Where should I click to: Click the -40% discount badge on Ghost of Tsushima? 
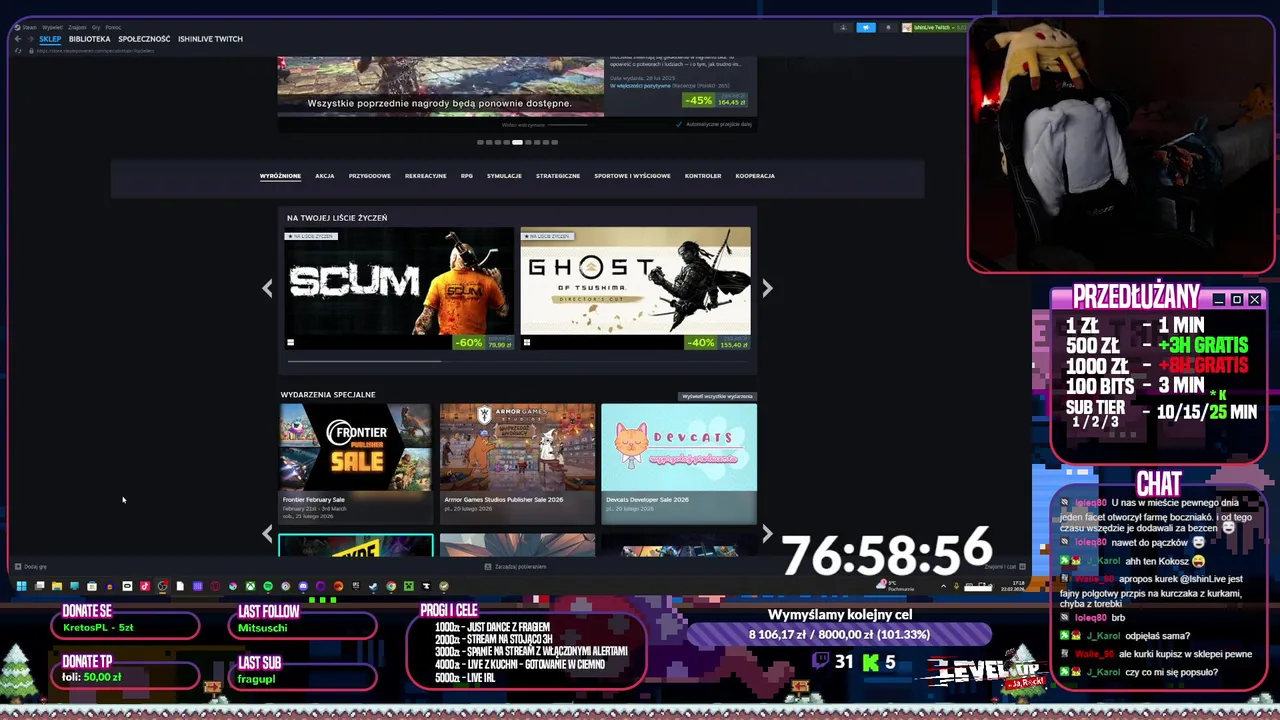click(x=701, y=342)
